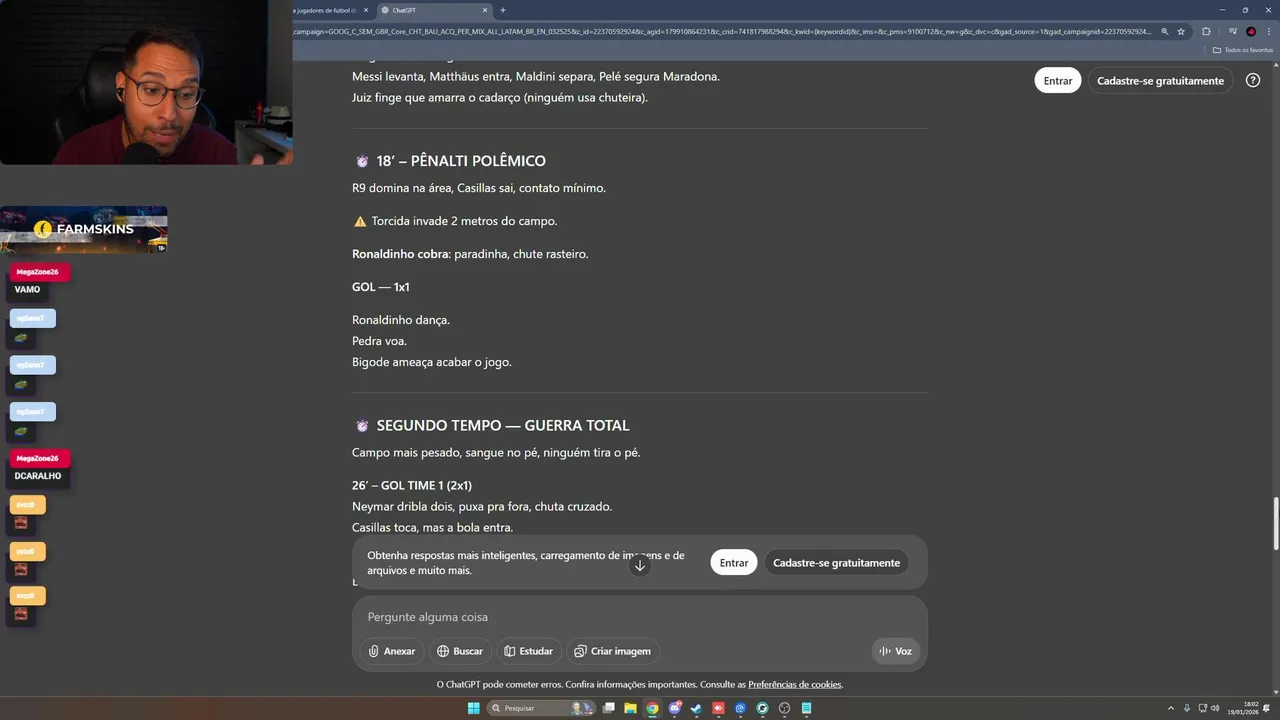This screenshot has height=720, width=1280.
Task: Click the globe icon in Buscar
Action: 443,651
